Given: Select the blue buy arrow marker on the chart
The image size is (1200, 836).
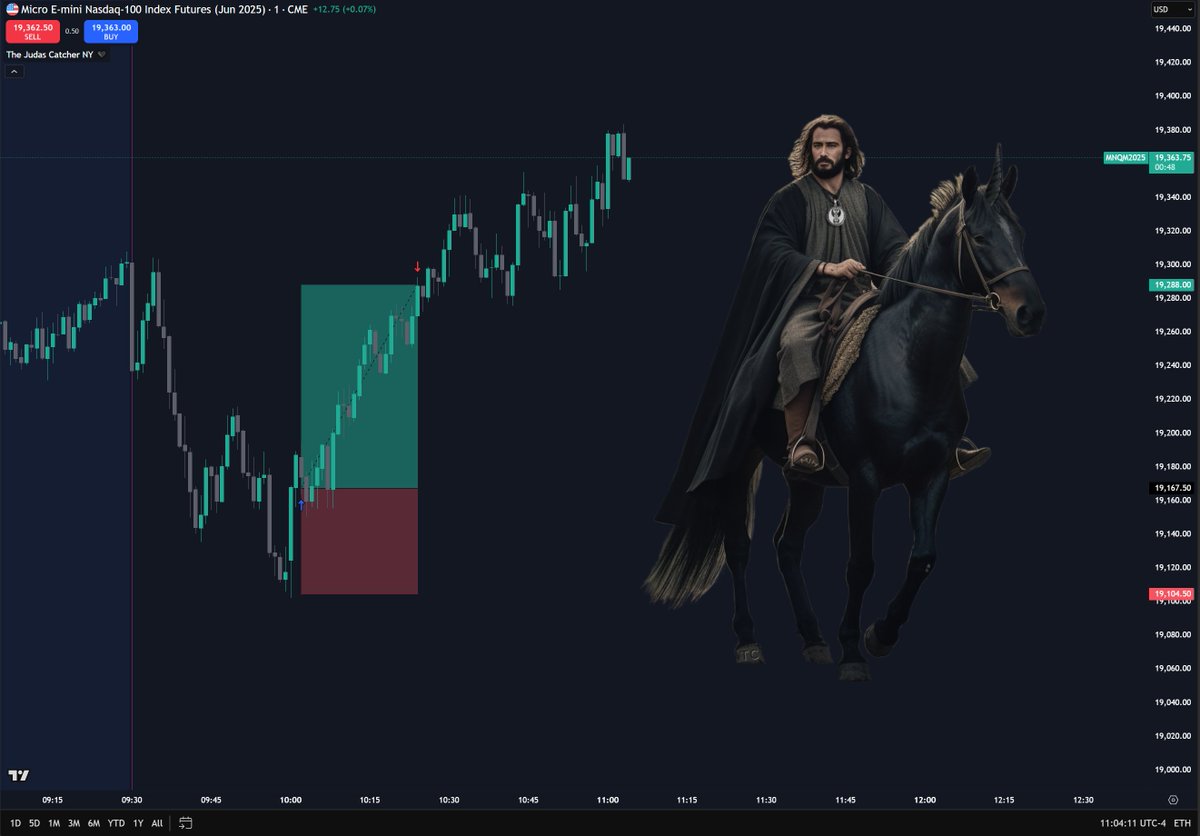Looking at the screenshot, I should tap(301, 505).
